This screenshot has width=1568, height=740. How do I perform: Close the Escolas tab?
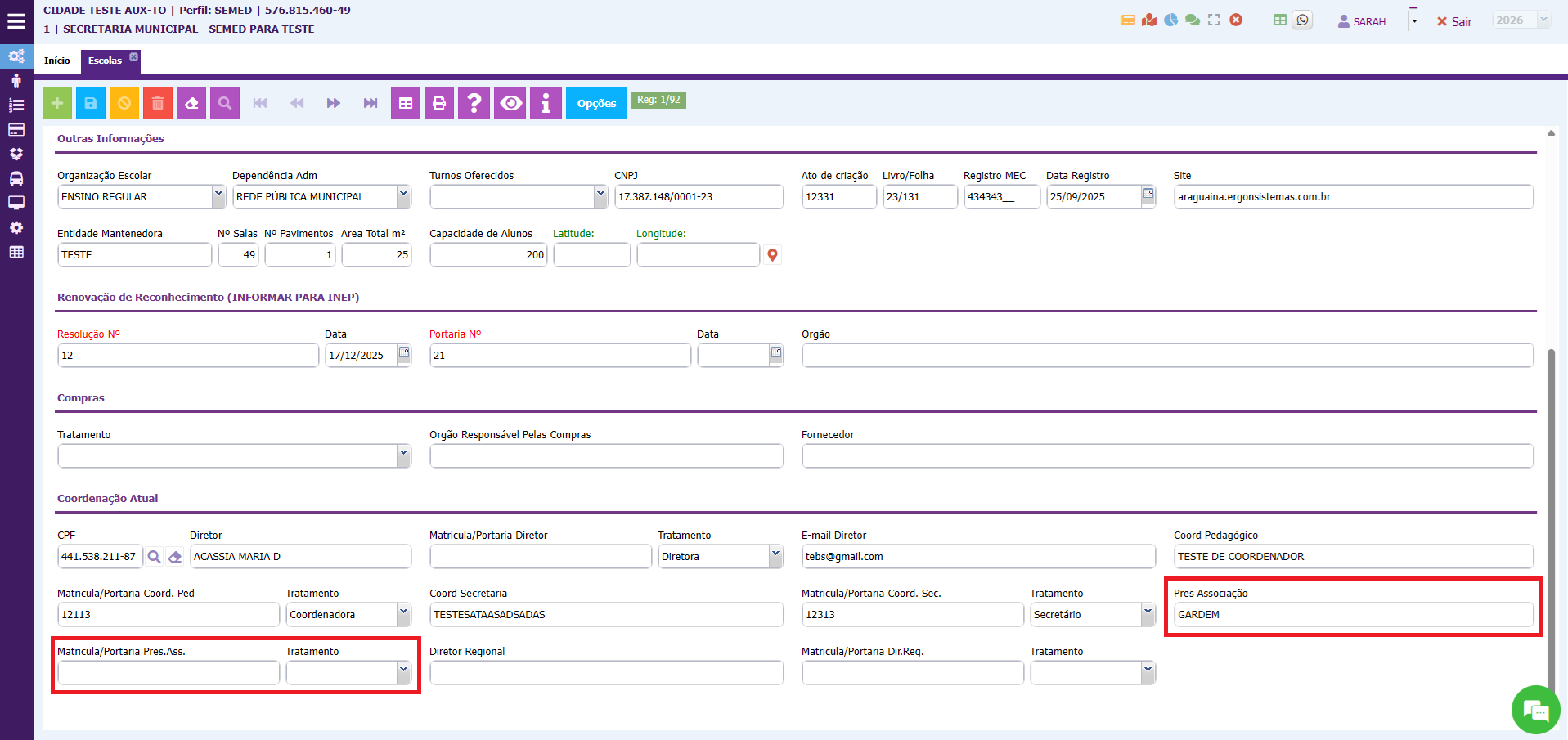134,56
